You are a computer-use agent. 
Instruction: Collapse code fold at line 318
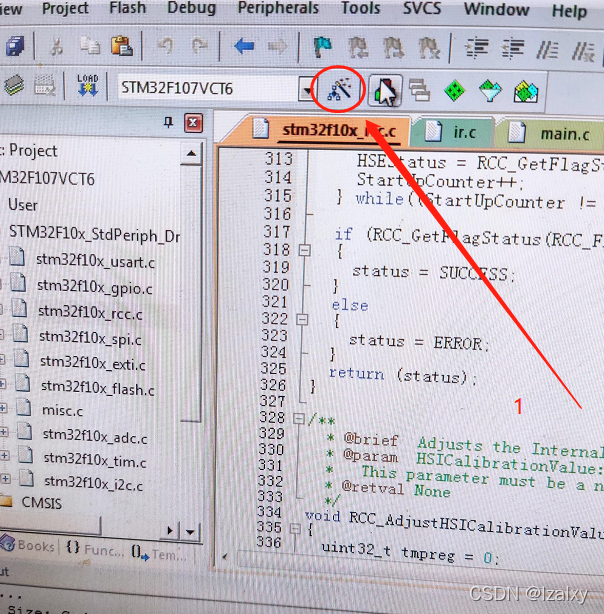coord(304,250)
